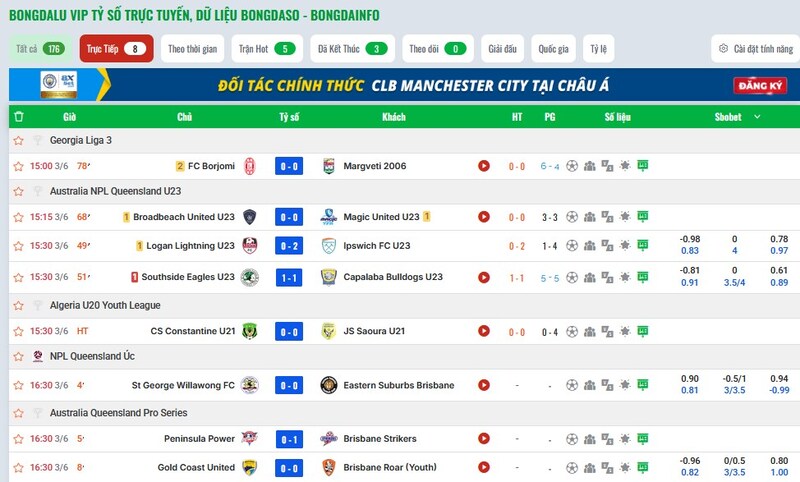Open soccer ball stats icon for Logan Lightning U23
Screen dimensions: 800x482
(x=572, y=245)
